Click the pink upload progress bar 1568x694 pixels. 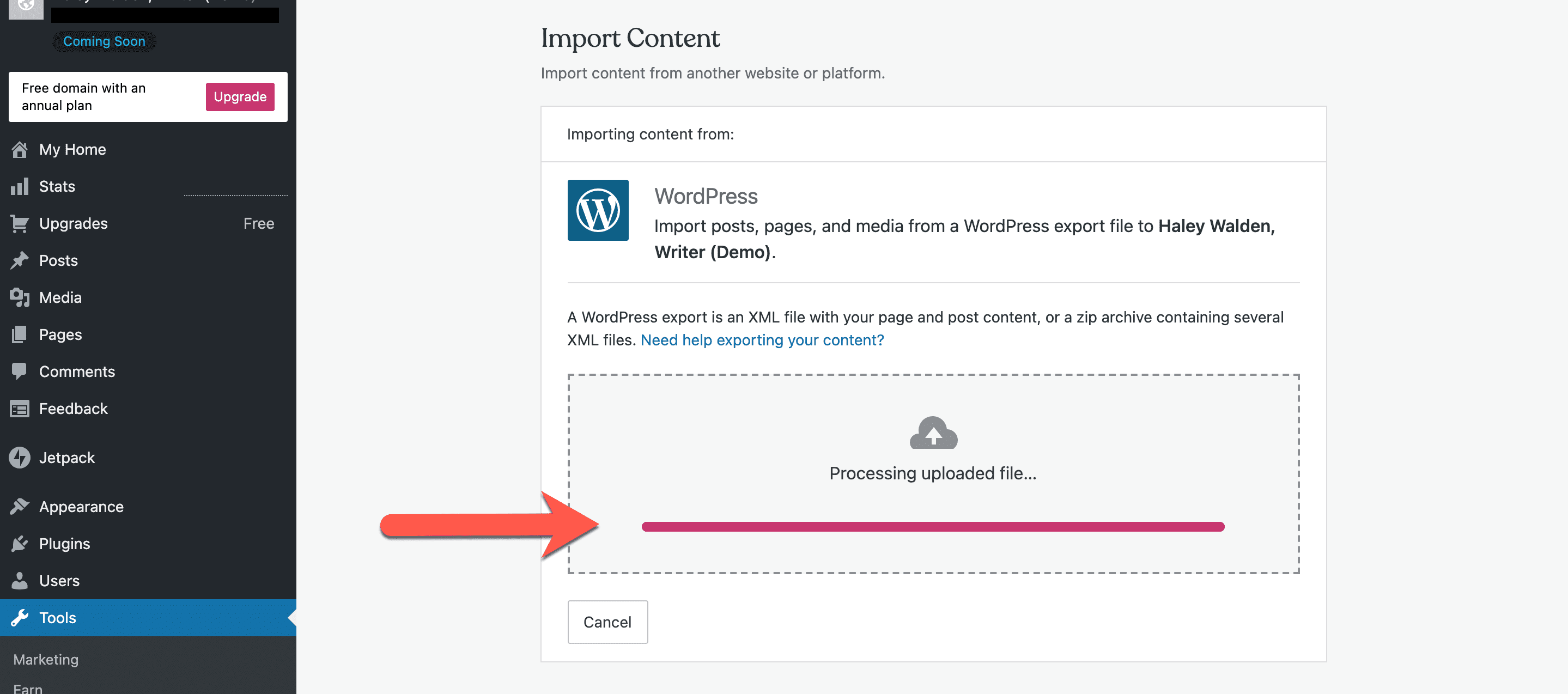click(933, 527)
